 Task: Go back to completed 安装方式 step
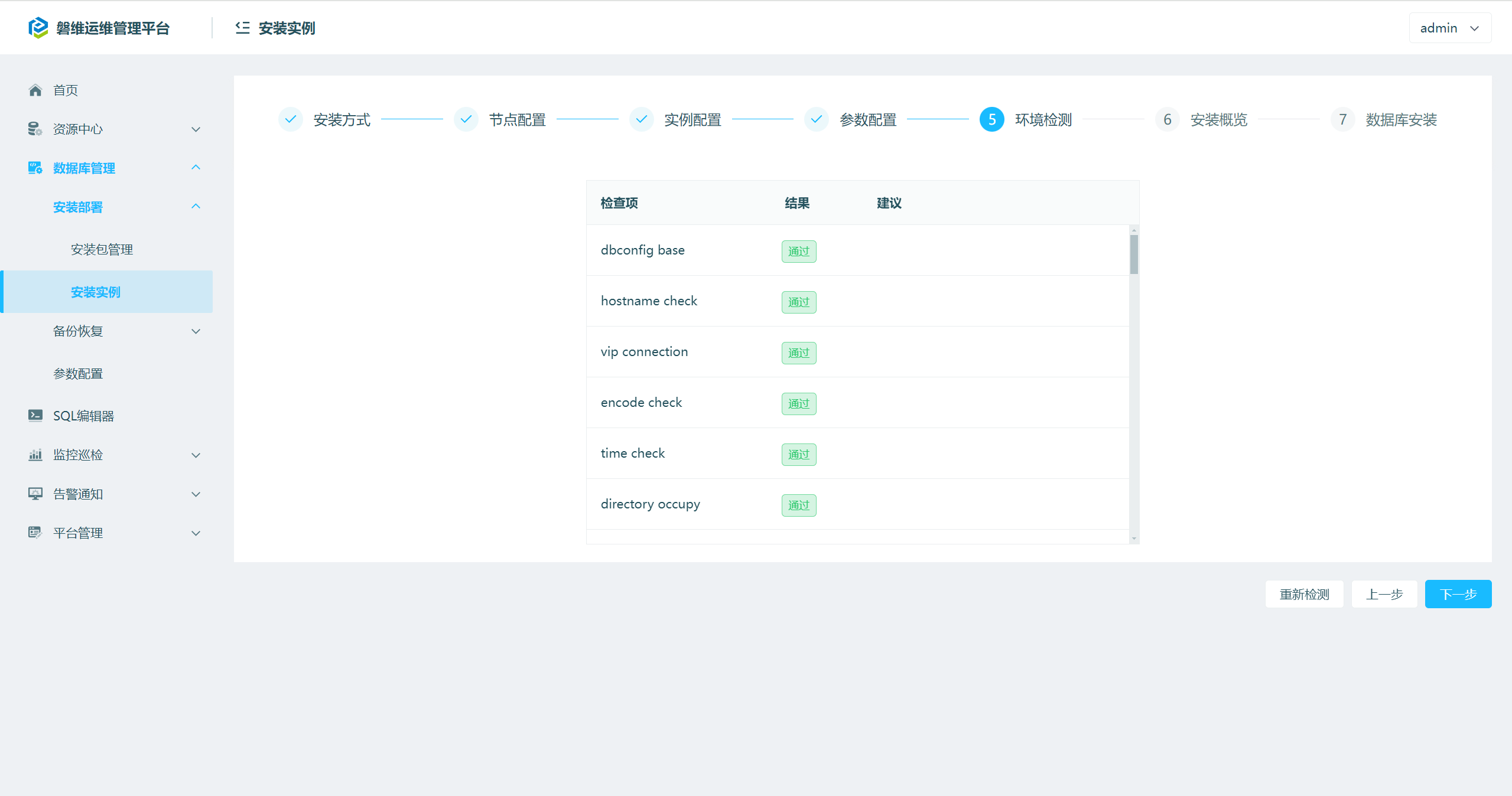pyautogui.click(x=290, y=120)
